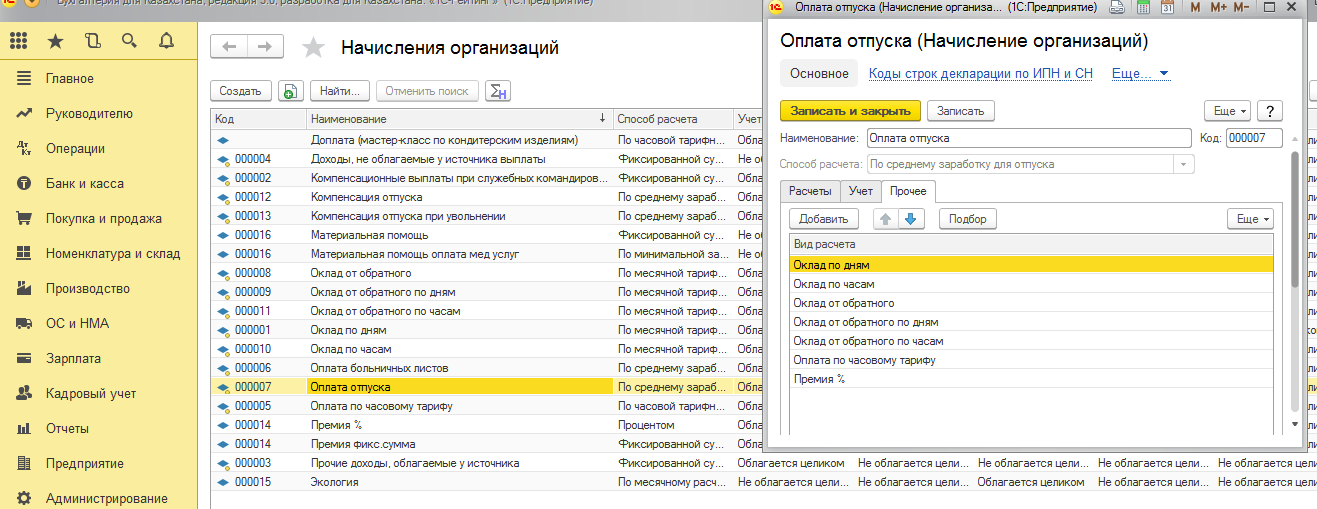Go forward with the right arrow button
The image size is (1317, 509).
point(265,47)
